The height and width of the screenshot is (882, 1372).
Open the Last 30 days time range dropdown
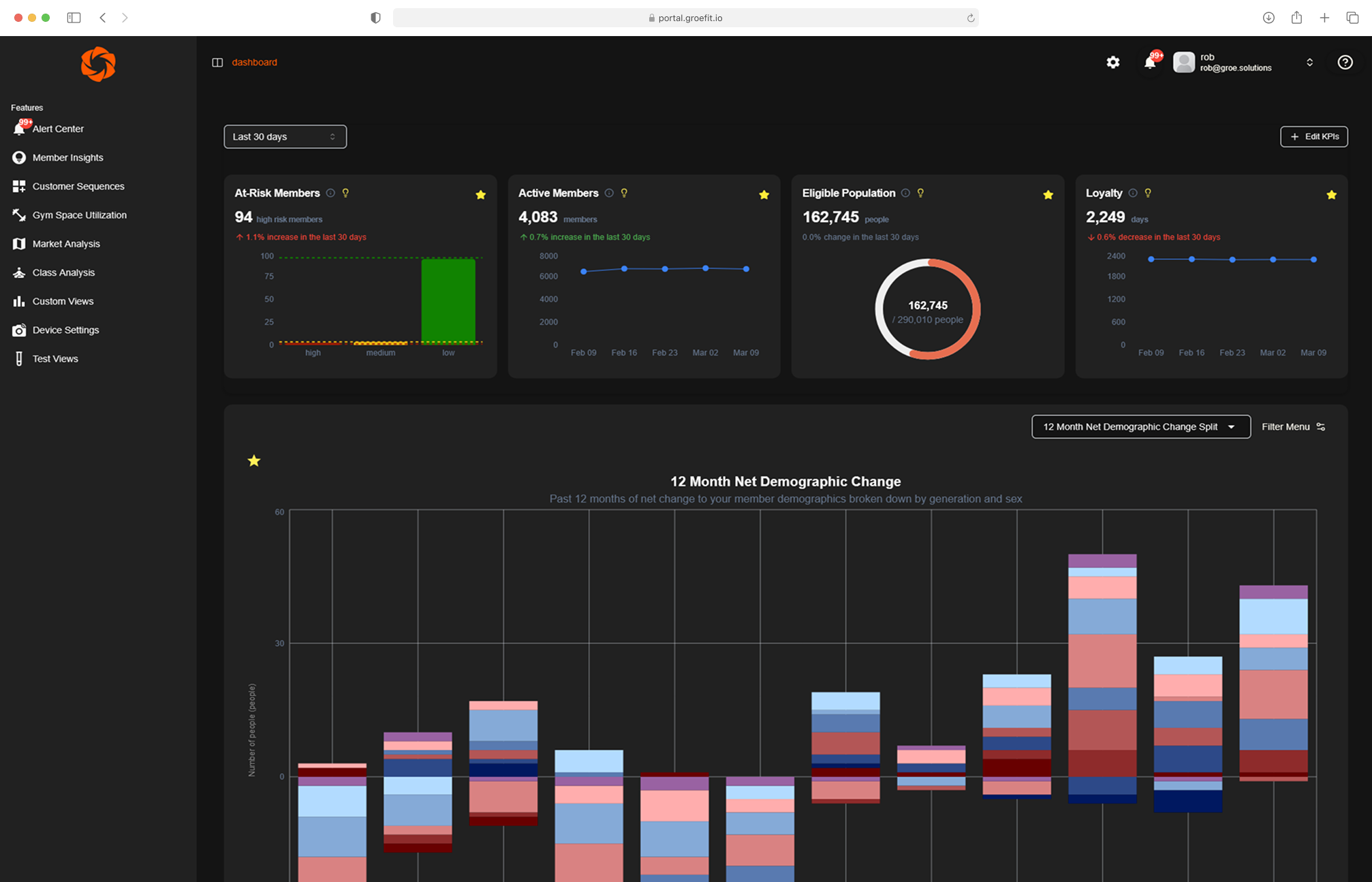[285, 136]
